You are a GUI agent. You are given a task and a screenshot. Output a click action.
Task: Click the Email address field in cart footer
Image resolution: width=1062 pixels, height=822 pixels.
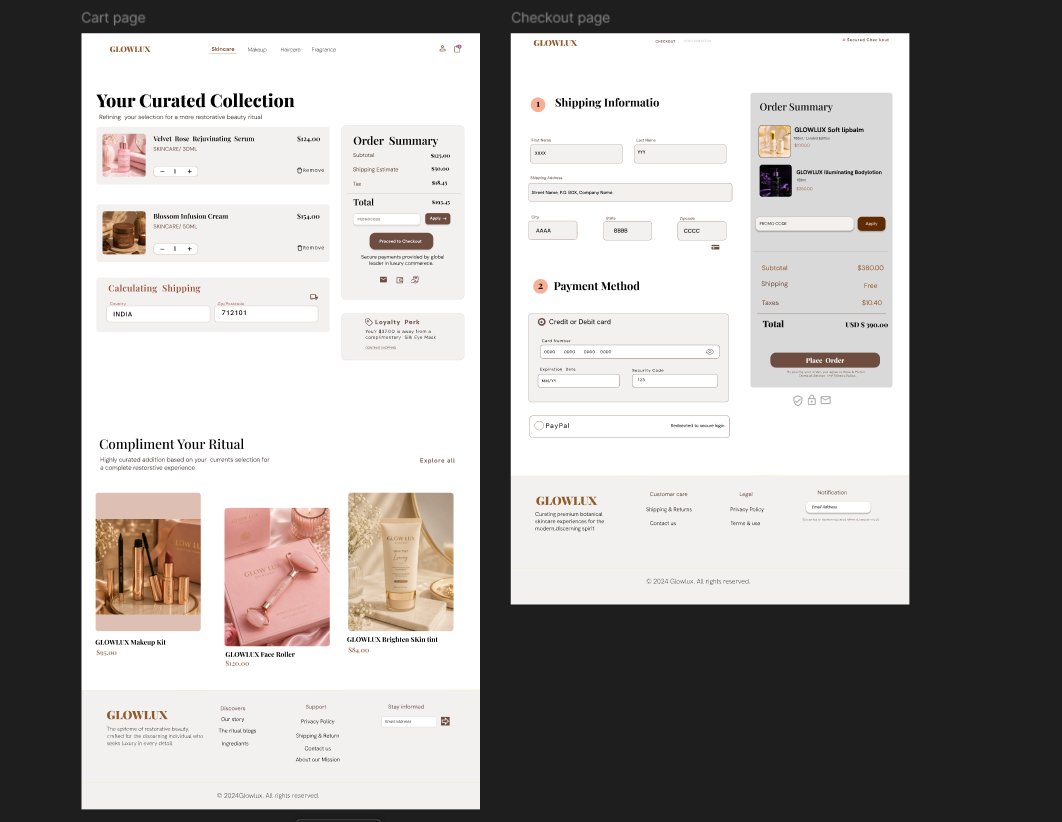(x=409, y=722)
